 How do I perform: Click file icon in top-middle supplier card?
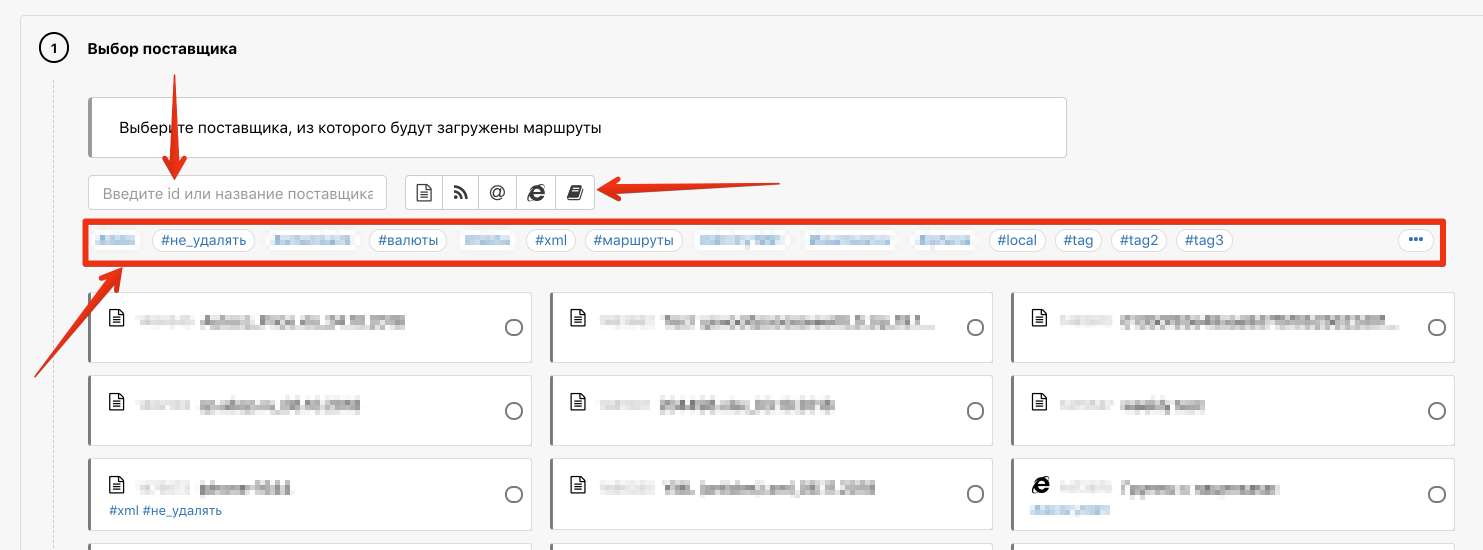pos(577,318)
